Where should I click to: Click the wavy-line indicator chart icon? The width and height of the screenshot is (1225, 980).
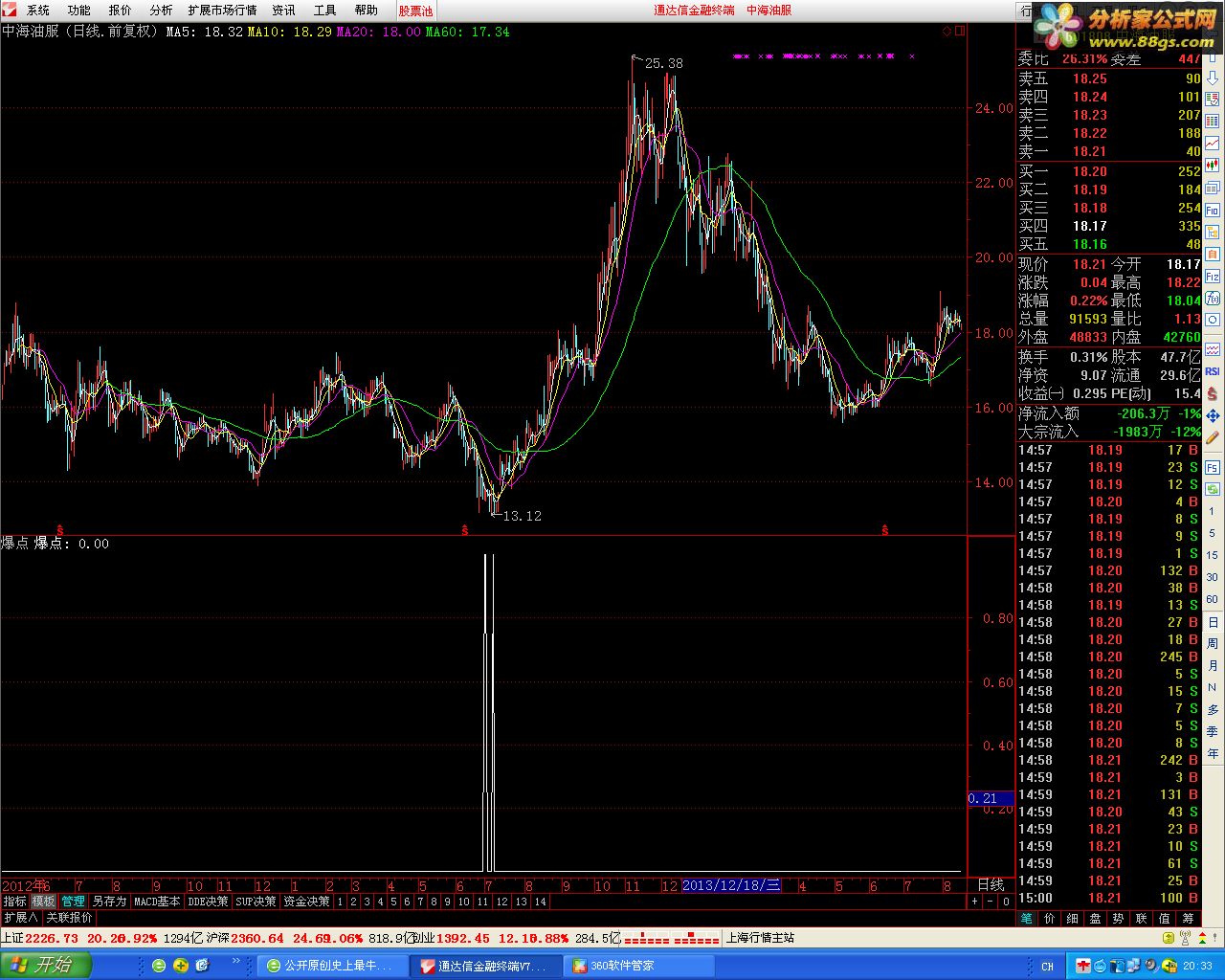click(1213, 349)
